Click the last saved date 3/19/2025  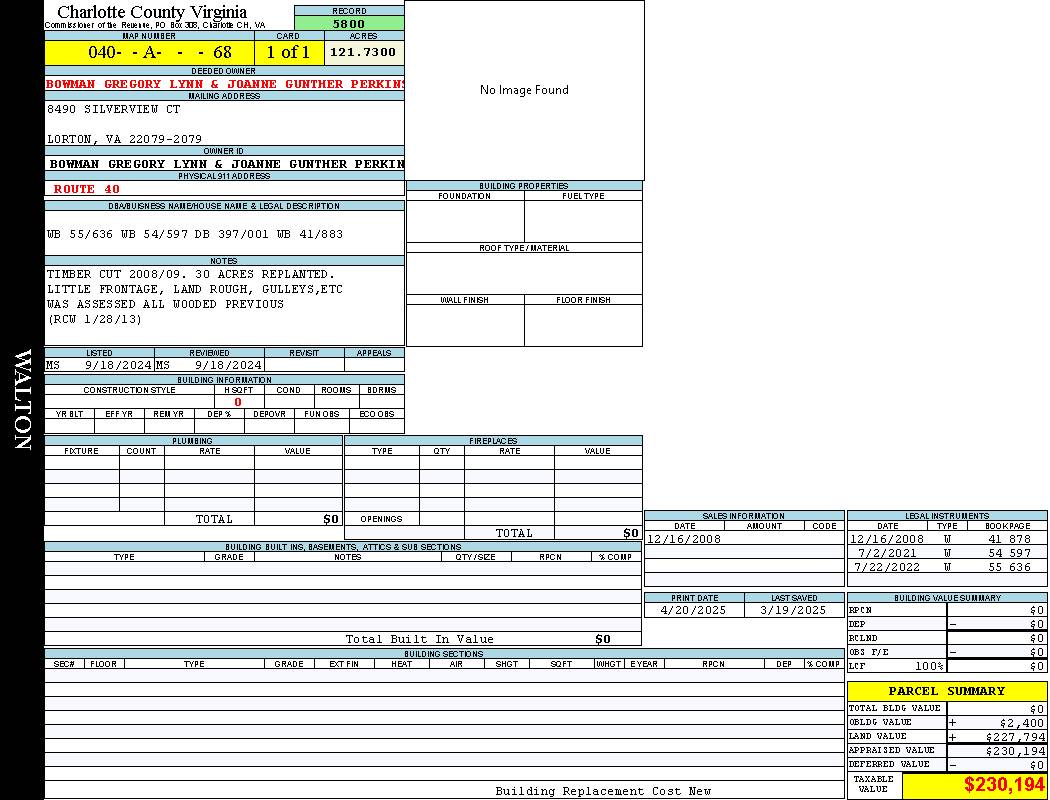pos(793,610)
